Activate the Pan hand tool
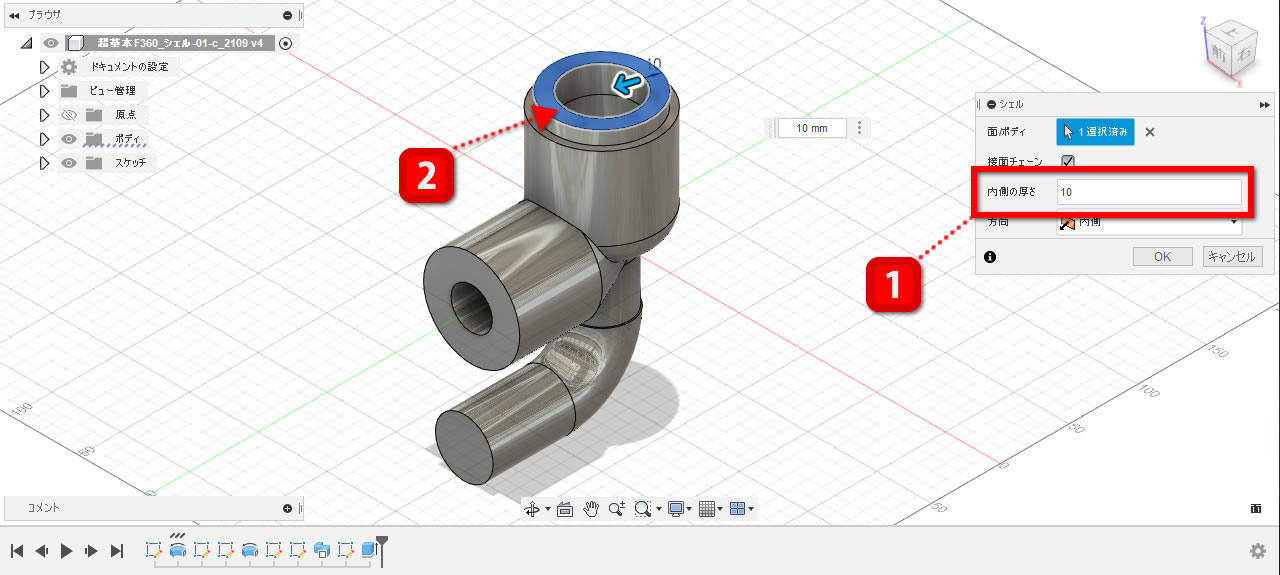Image resolution: width=1280 pixels, height=575 pixels. click(x=591, y=509)
